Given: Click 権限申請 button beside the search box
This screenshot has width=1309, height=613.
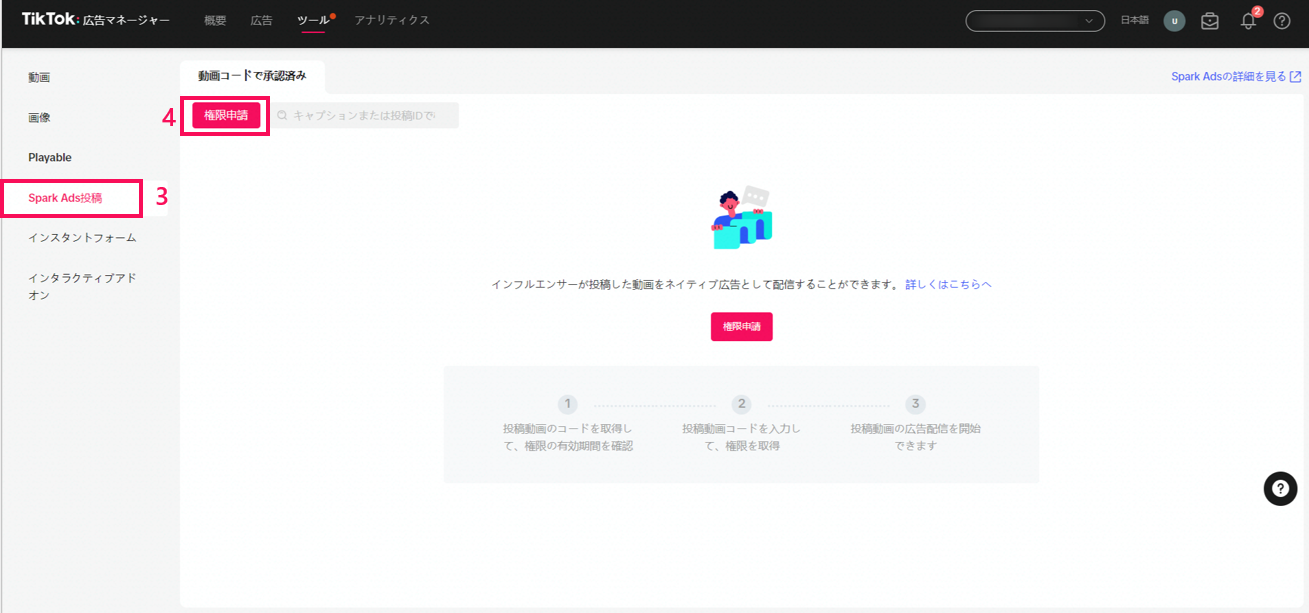Looking at the screenshot, I should tap(226, 116).
